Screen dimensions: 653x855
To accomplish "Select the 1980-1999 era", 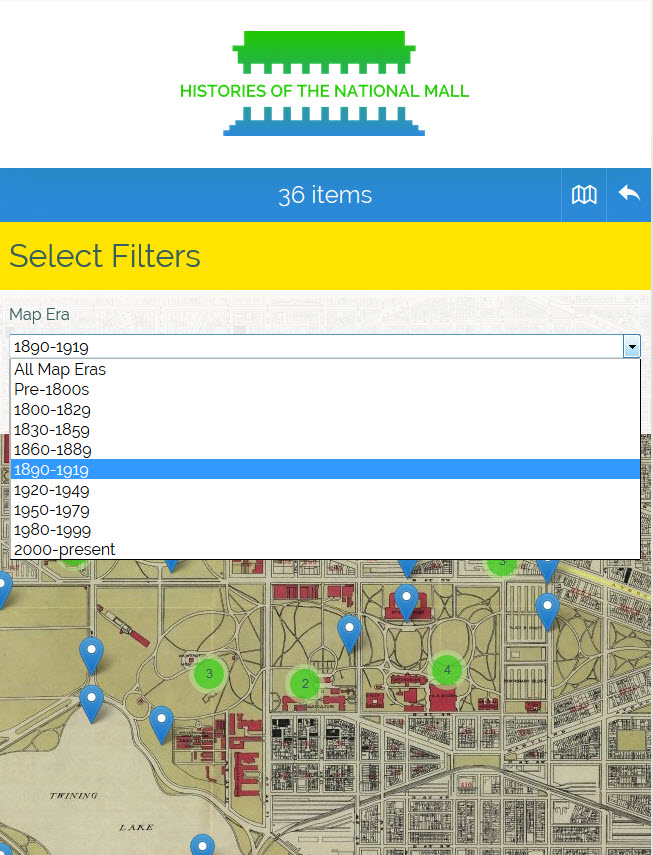I will coord(325,529).
